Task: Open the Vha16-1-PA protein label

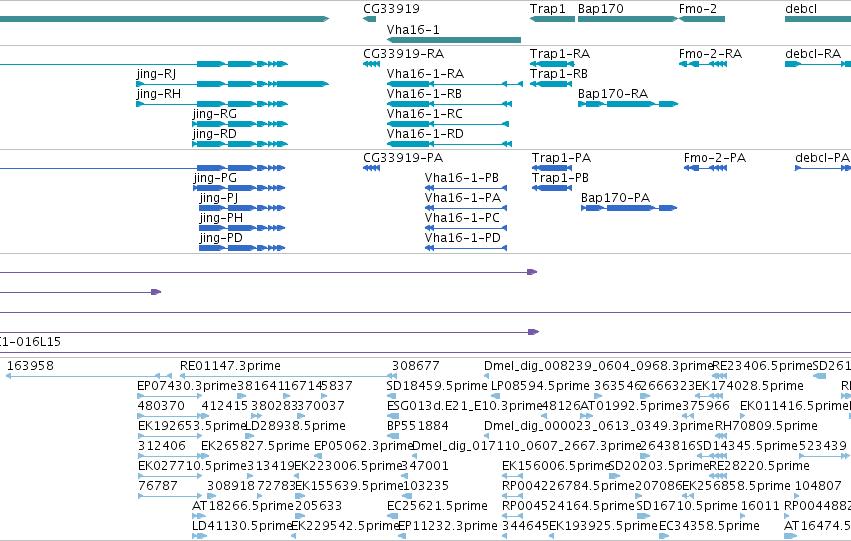Action: point(463,198)
